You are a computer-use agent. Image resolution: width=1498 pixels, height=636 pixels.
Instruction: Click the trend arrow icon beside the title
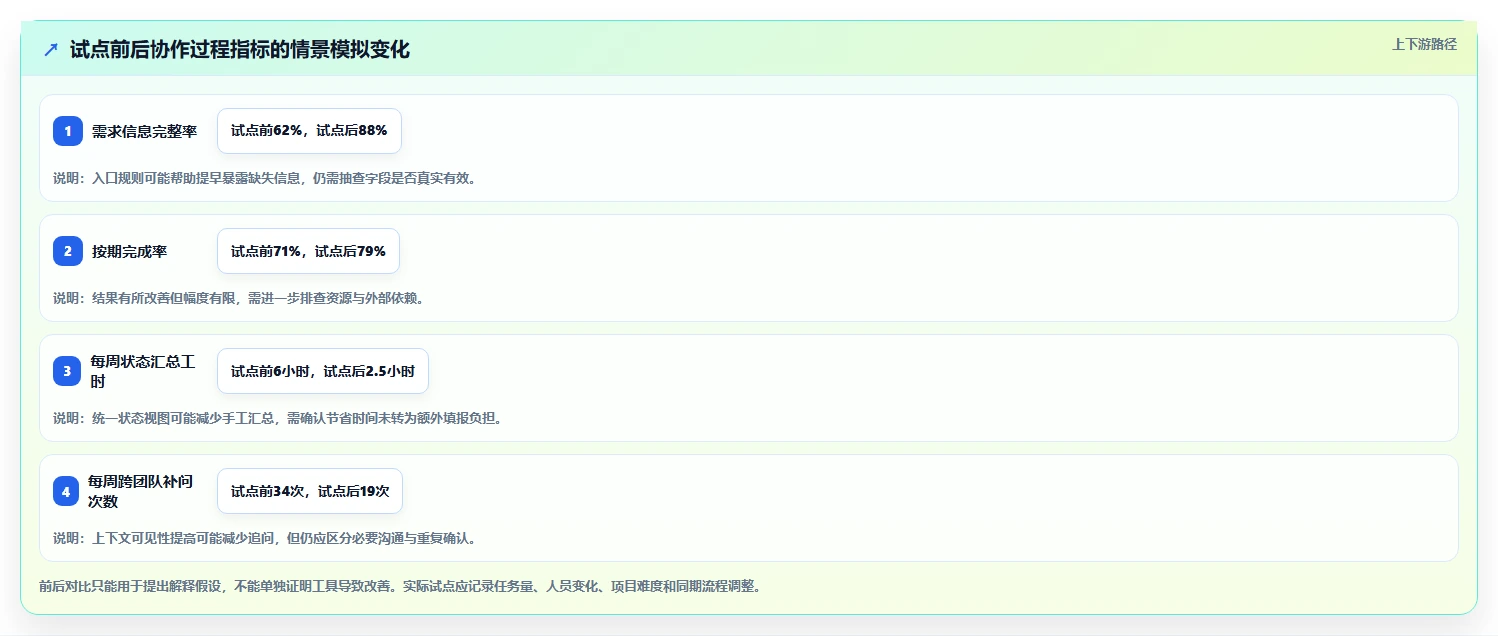51,50
